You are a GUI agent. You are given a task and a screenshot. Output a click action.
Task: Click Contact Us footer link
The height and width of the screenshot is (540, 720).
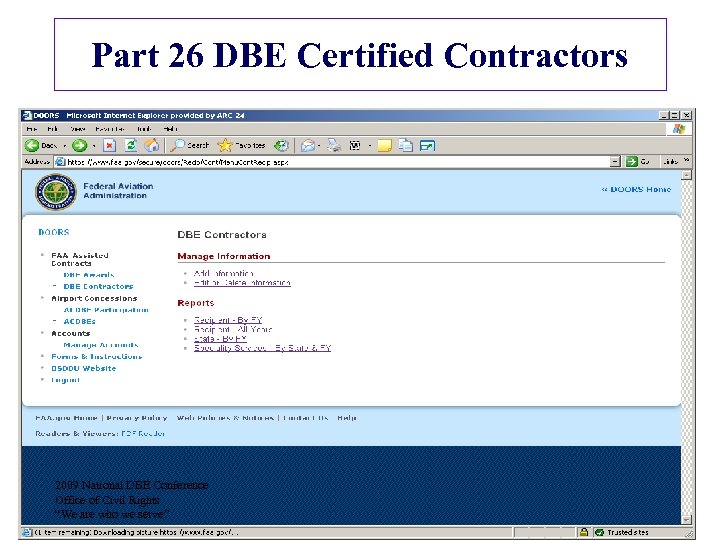(x=306, y=418)
